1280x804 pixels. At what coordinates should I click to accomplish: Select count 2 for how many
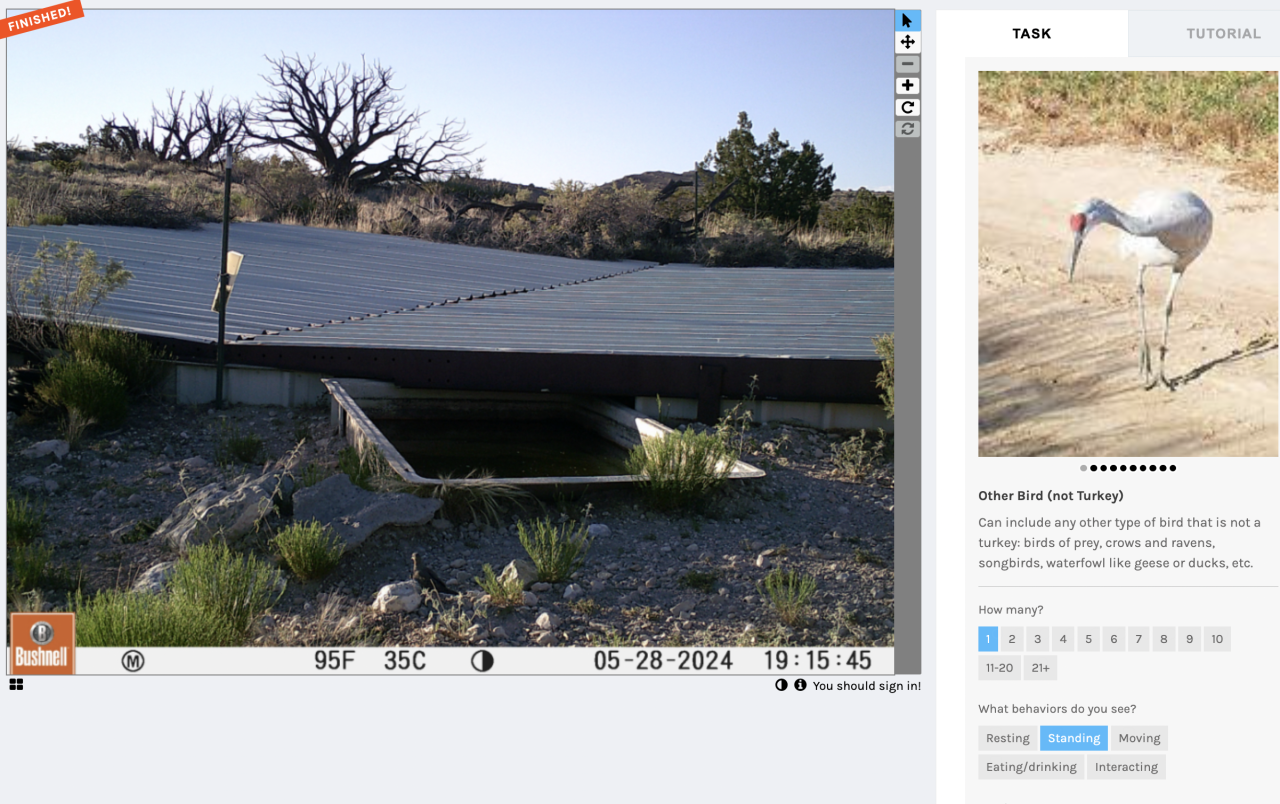click(x=1012, y=639)
